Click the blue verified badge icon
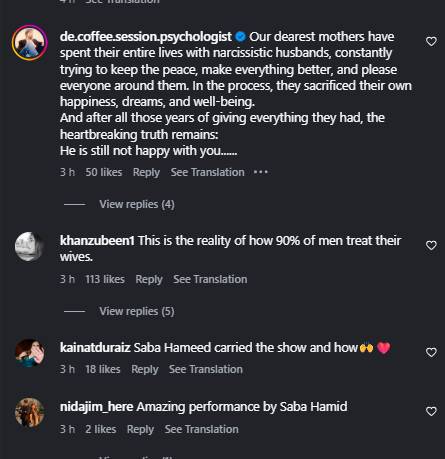The height and width of the screenshot is (459, 445). [240, 37]
